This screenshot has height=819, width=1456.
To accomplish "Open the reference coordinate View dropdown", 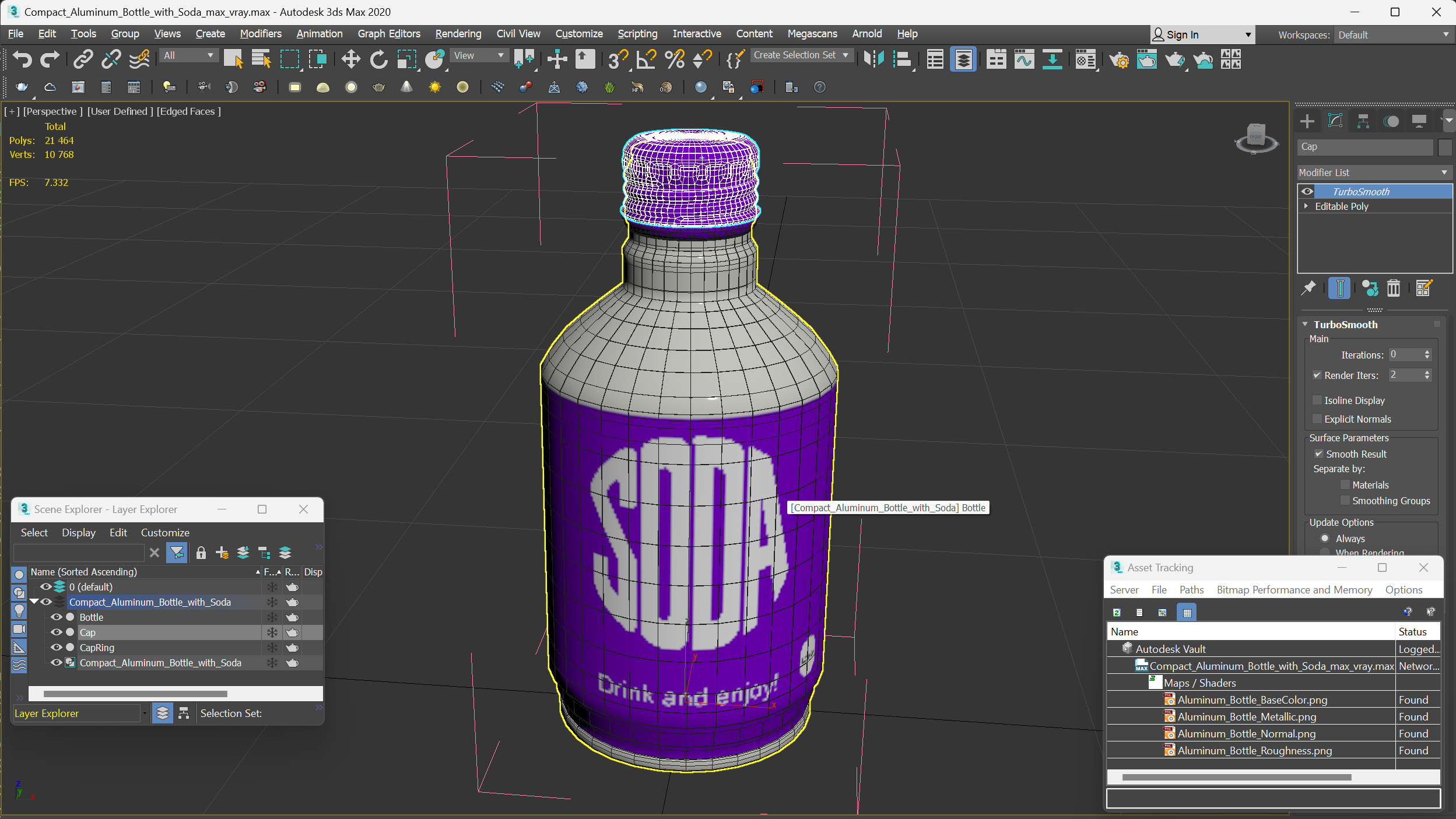I will pyautogui.click(x=479, y=55).
